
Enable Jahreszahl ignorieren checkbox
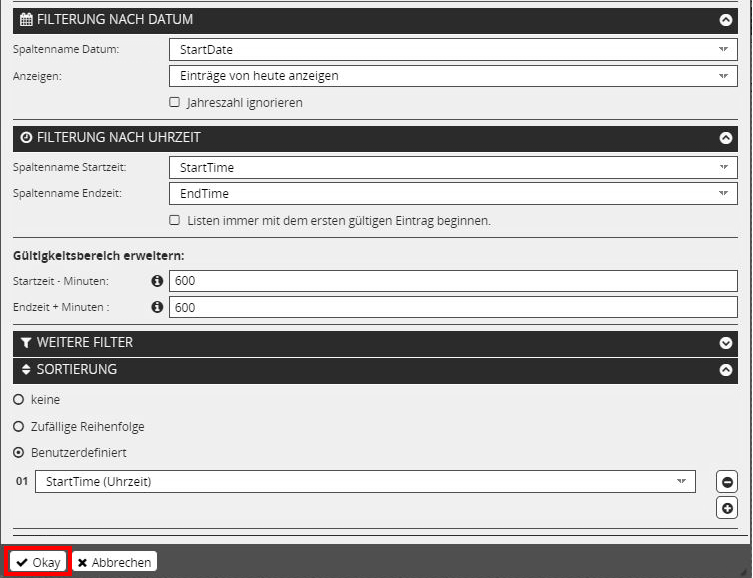tap(175, 102)
